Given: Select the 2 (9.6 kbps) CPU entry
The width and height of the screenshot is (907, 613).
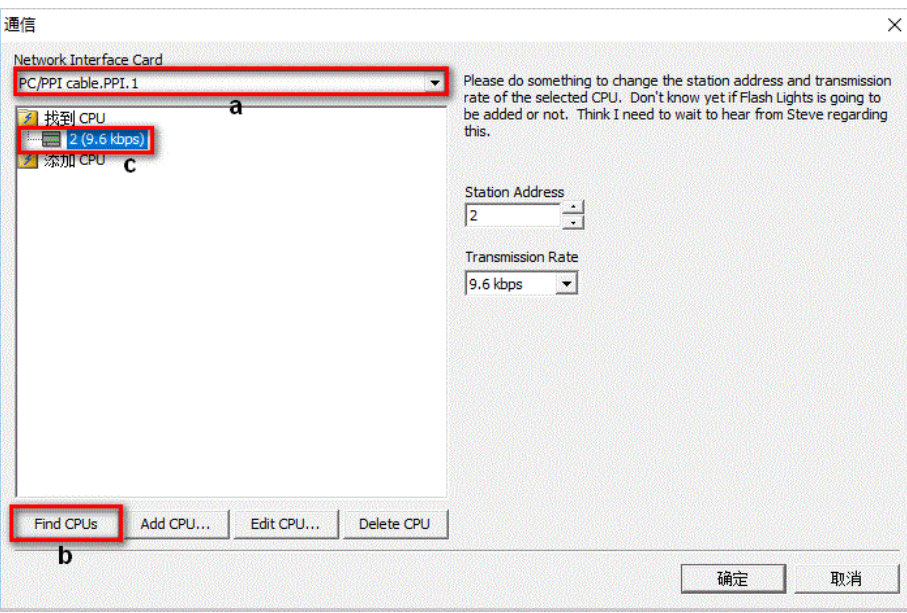Looking at the screenshot, I should tap(107, 139).
